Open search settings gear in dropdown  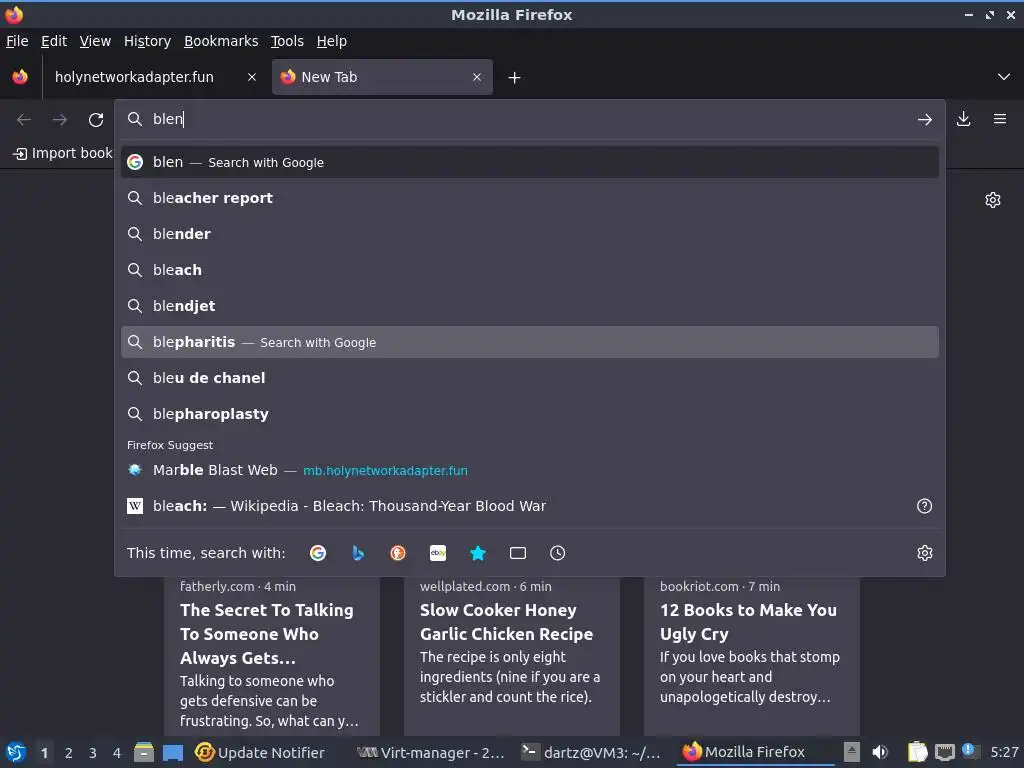point(925,553)
